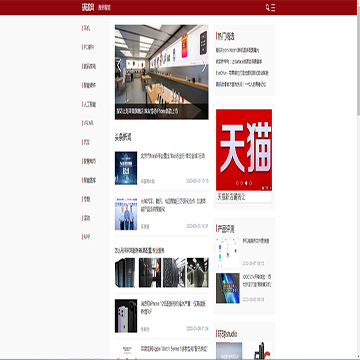The height and width of the screenshot is (360, 360).
Task: Select APP in the left category list
Action: [x=86, y=237]
